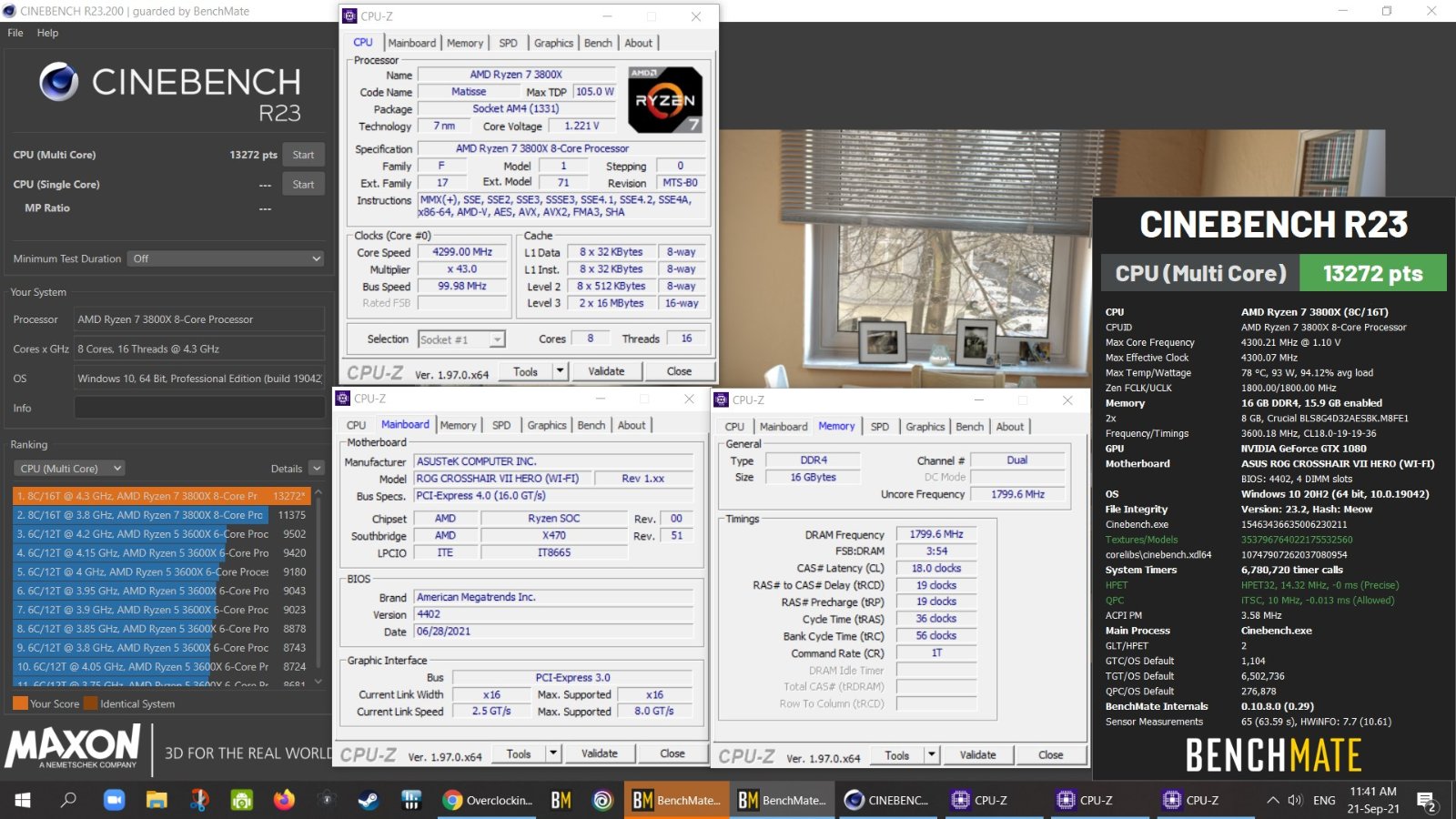Open Graphics tab in Memory CPU-Z window
Screen dimensions: 1456x819
[925, 427]
